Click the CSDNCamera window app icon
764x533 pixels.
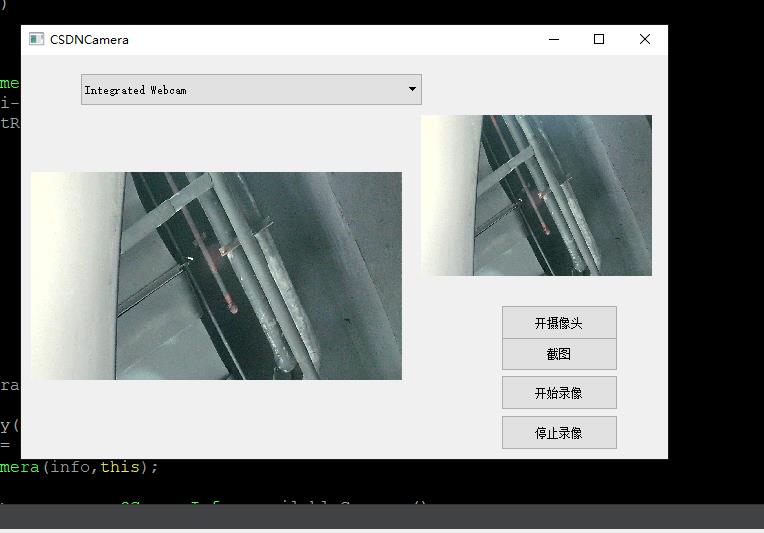37,39
